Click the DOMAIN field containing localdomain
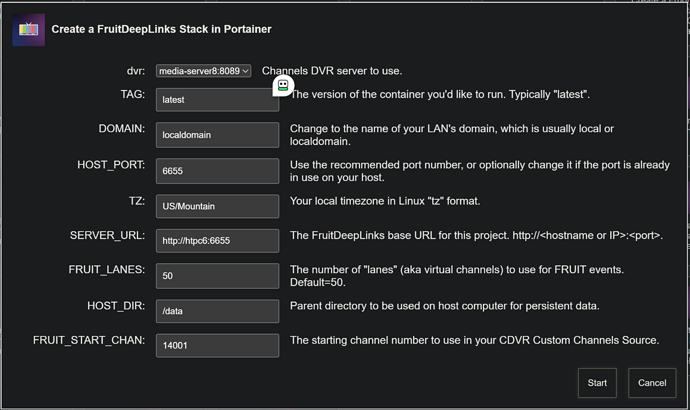The image size is (690, 410). click(x=217, y=135)
